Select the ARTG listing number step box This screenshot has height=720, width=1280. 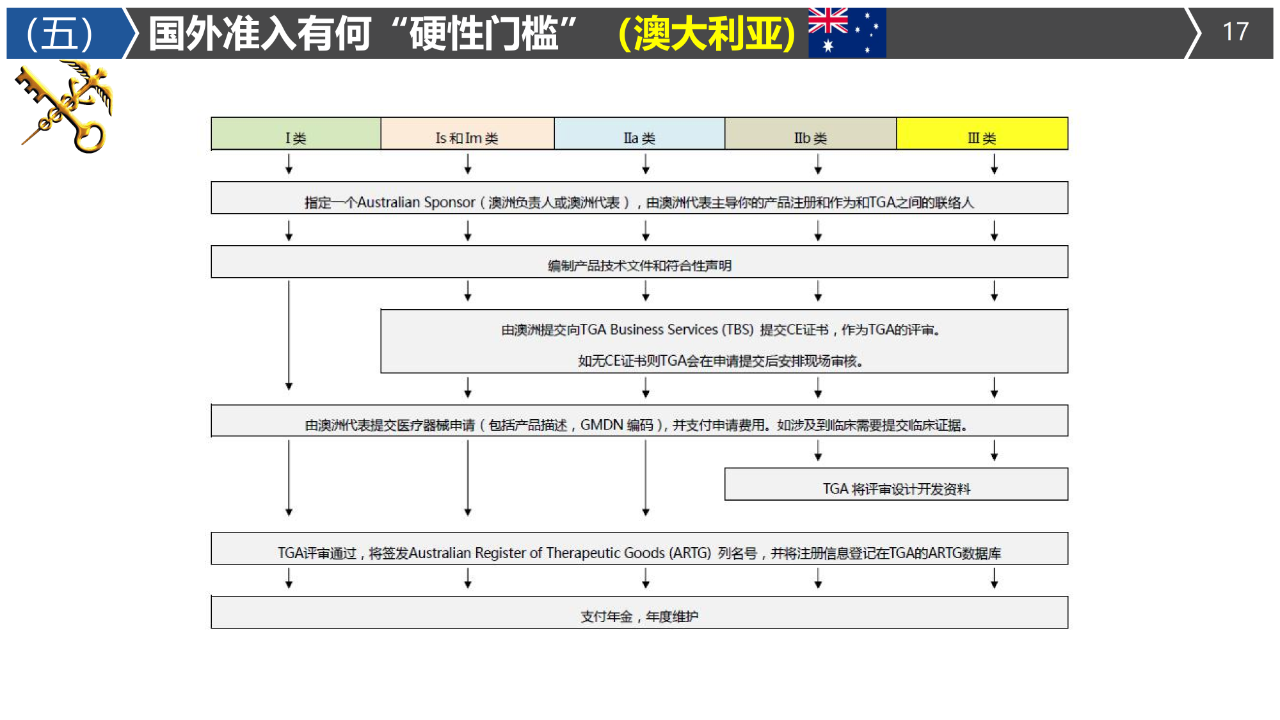pyautogui.click(x=639, y=549)
